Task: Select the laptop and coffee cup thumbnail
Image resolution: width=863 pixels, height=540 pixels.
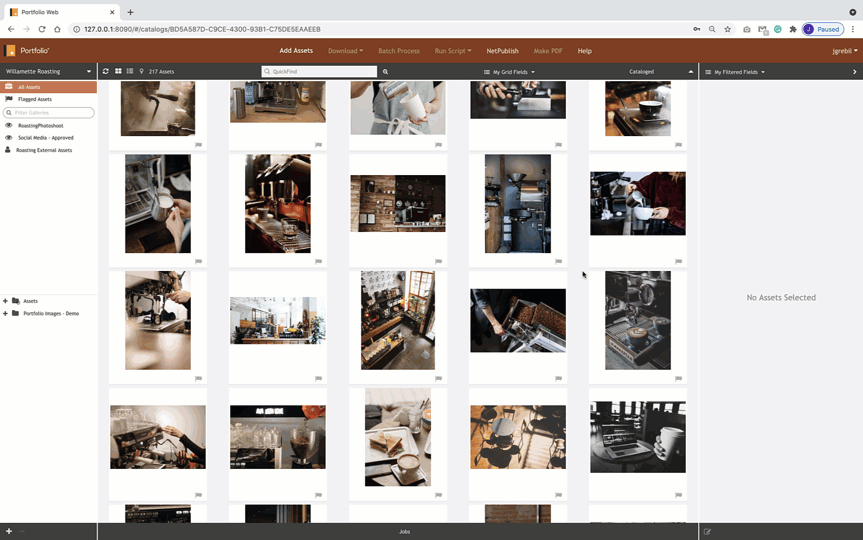Action: point(638,437)
